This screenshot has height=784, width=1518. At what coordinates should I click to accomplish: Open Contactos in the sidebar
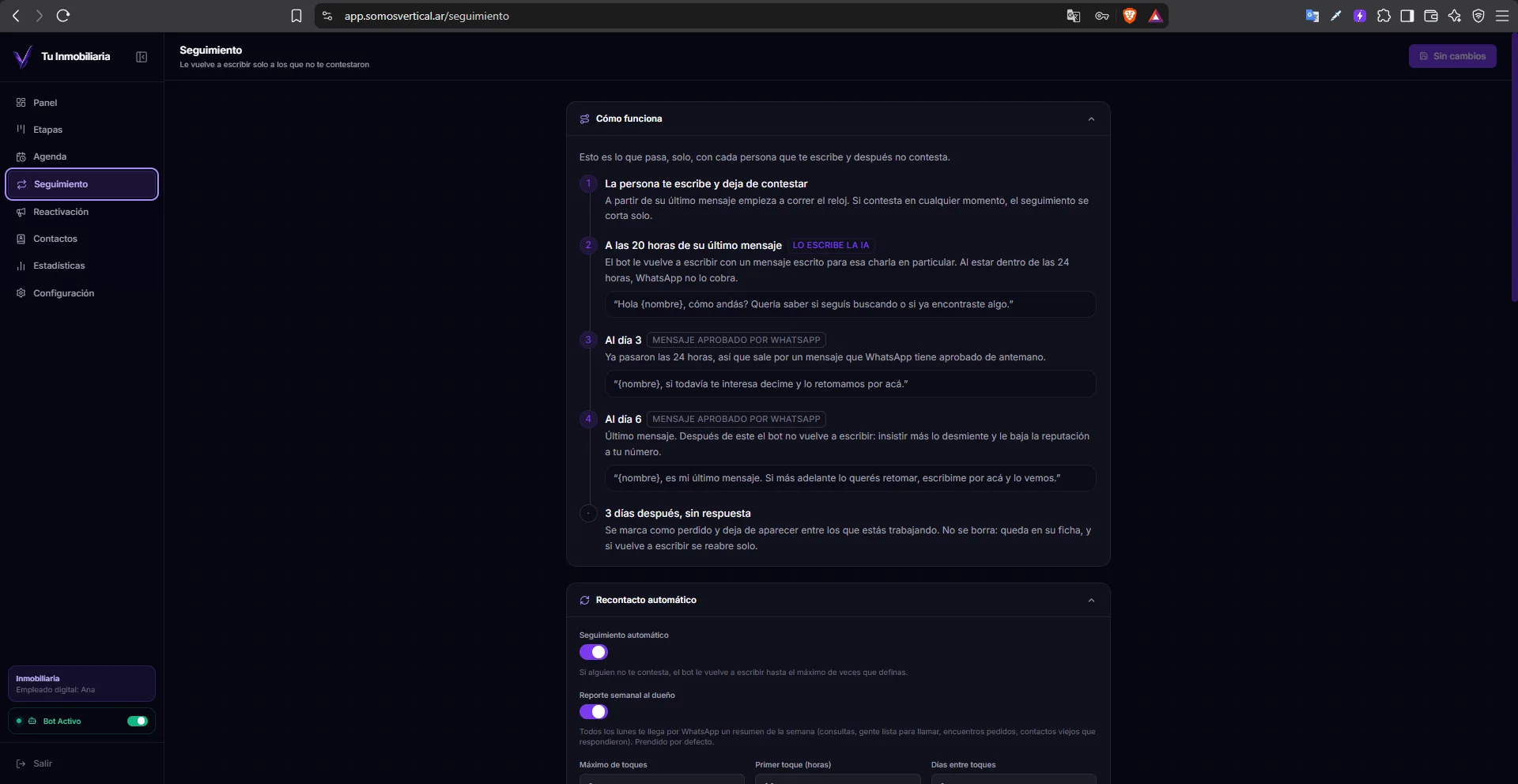82,239
